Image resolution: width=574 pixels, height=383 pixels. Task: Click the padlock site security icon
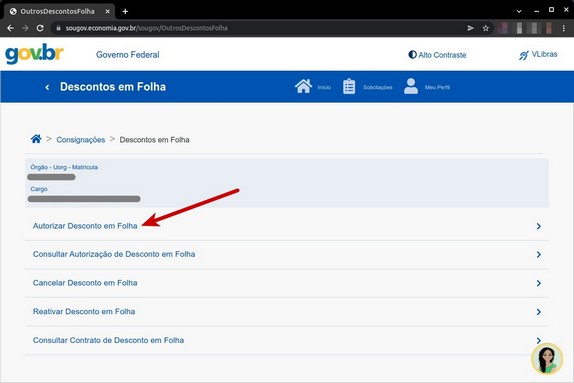coord(58,28)
